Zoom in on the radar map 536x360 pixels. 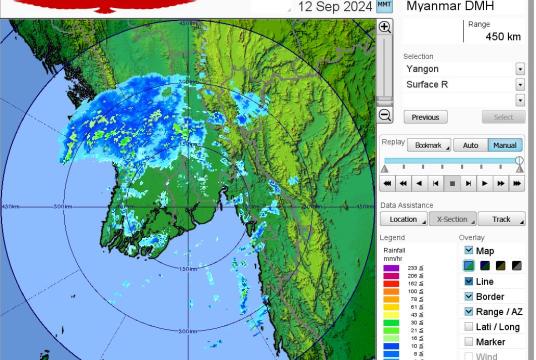[x=385, y=27]
